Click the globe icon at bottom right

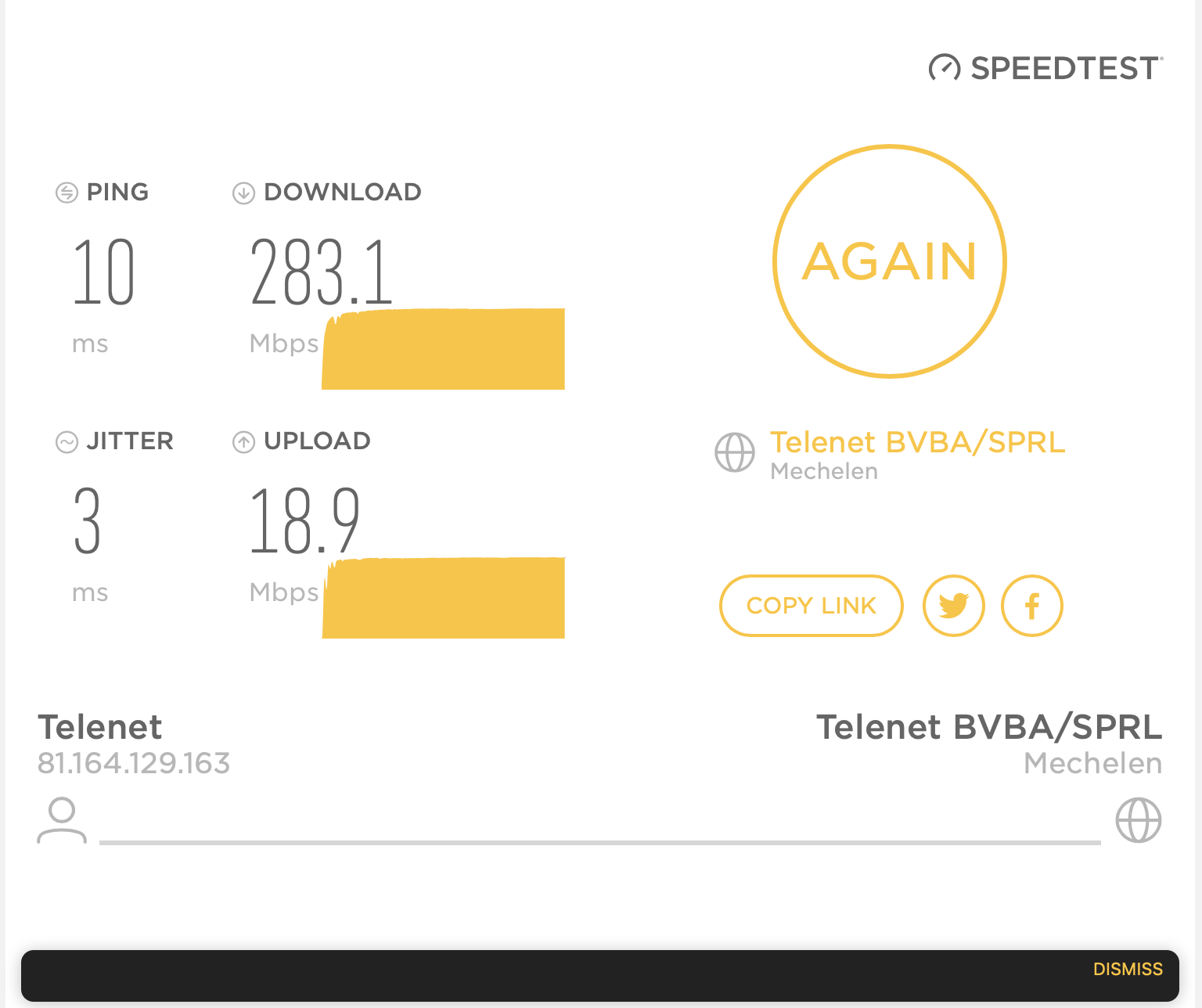(1138, 820)
